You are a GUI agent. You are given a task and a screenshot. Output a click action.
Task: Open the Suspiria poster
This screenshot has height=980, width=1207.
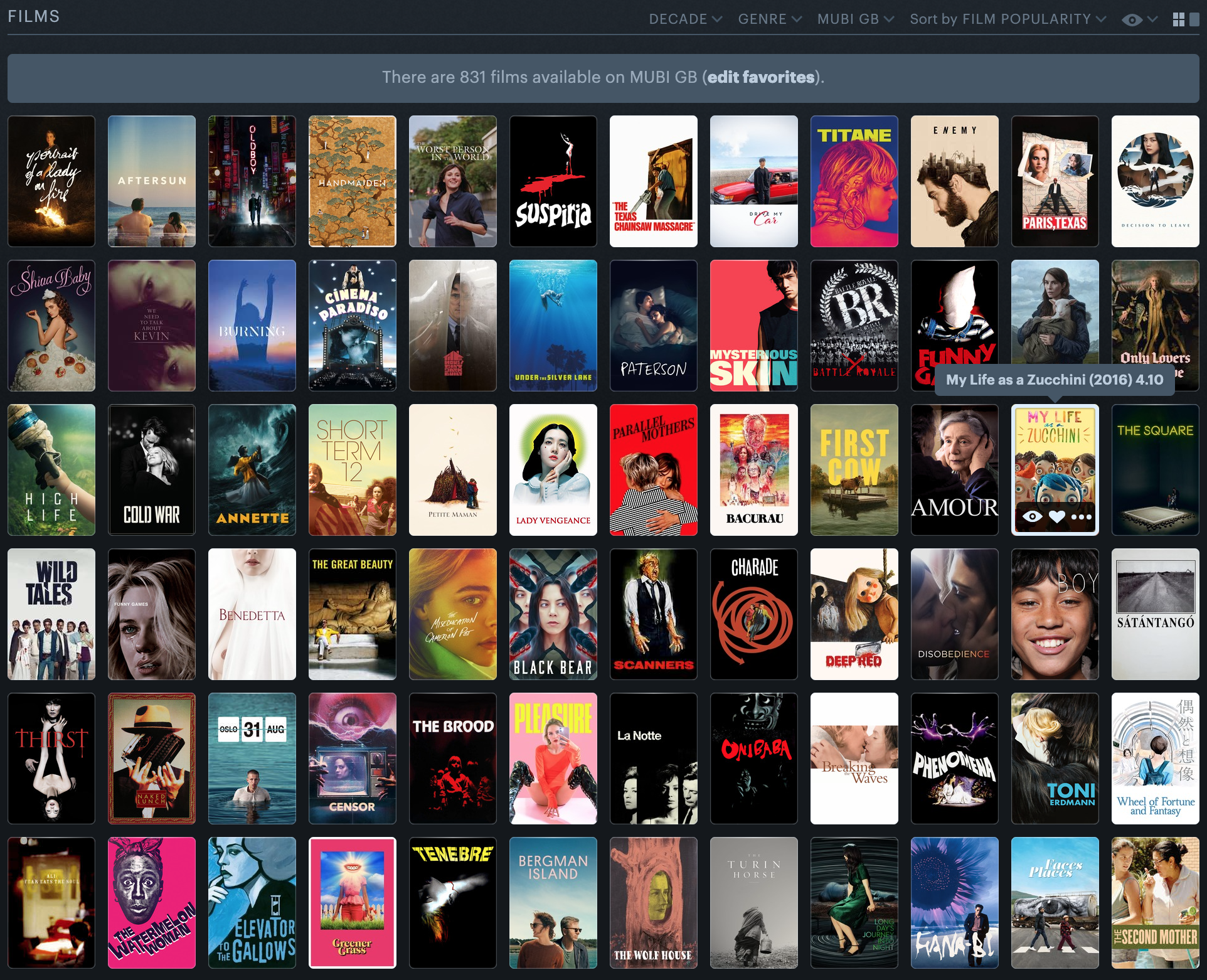(x=553, y=181)
